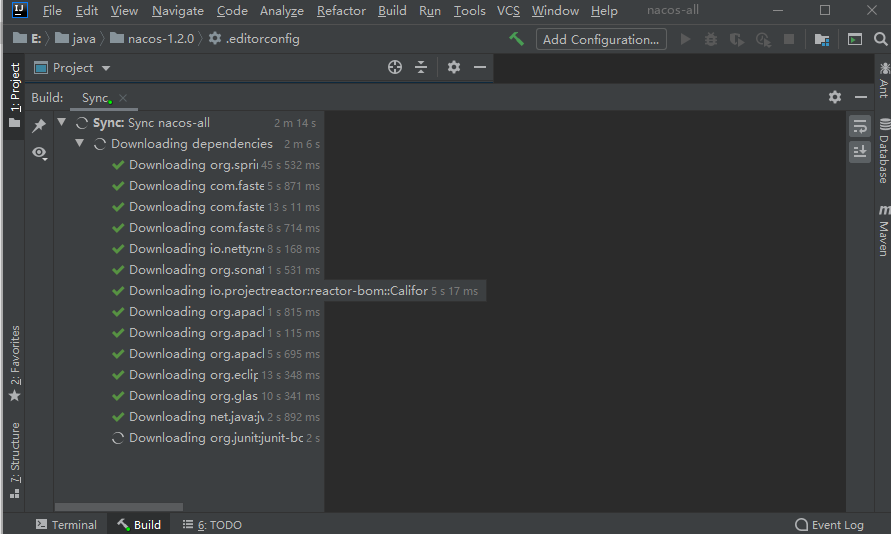
Task: Open the Tools menu
Action: point(469,11)
